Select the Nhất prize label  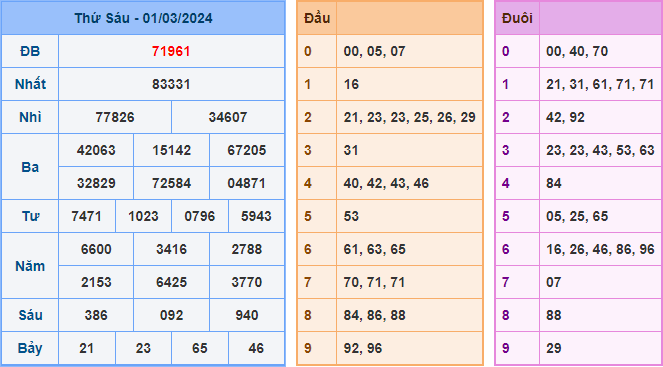[30, 84]
